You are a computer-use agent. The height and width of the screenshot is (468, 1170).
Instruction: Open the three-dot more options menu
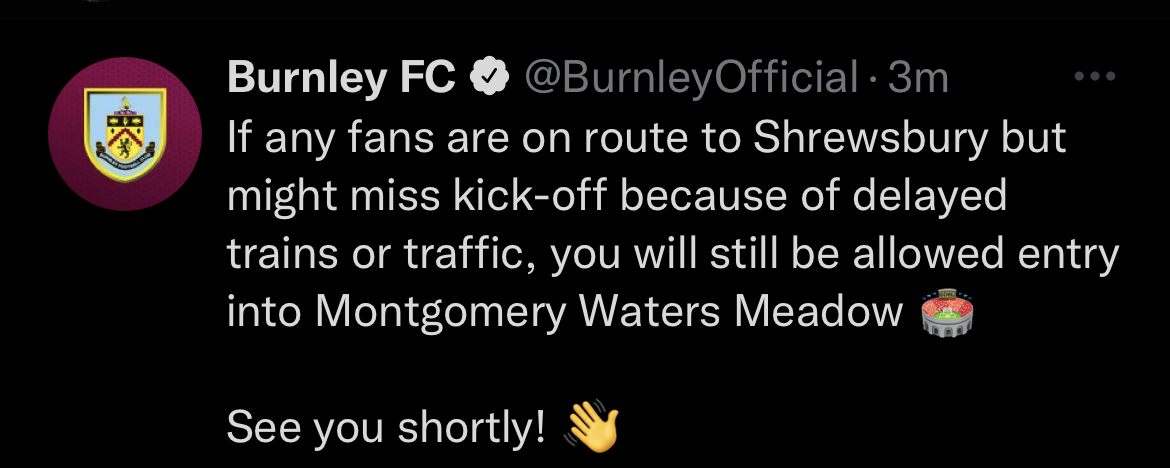1093,76
